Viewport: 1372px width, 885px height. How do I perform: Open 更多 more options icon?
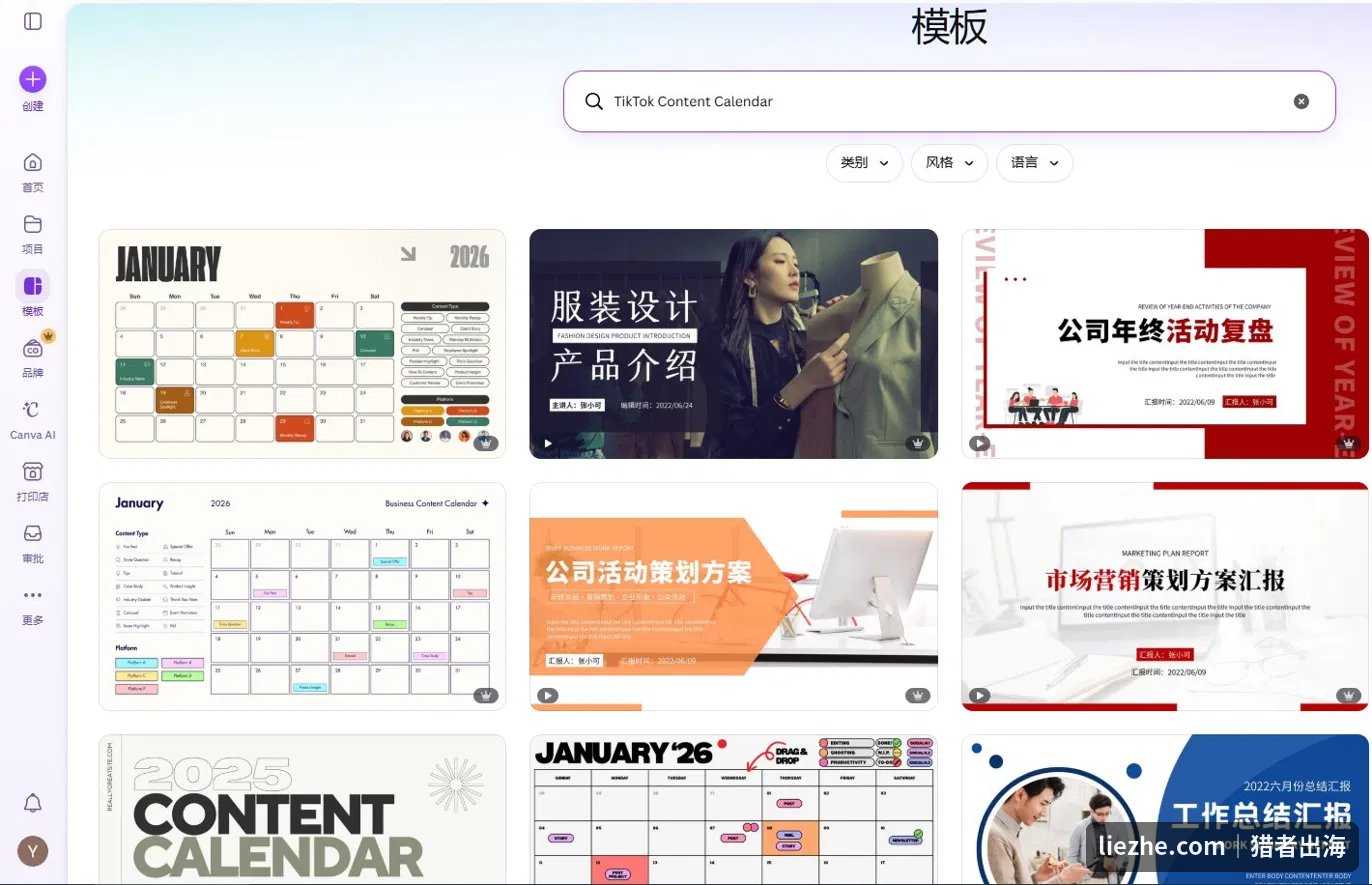click(33, 595)
